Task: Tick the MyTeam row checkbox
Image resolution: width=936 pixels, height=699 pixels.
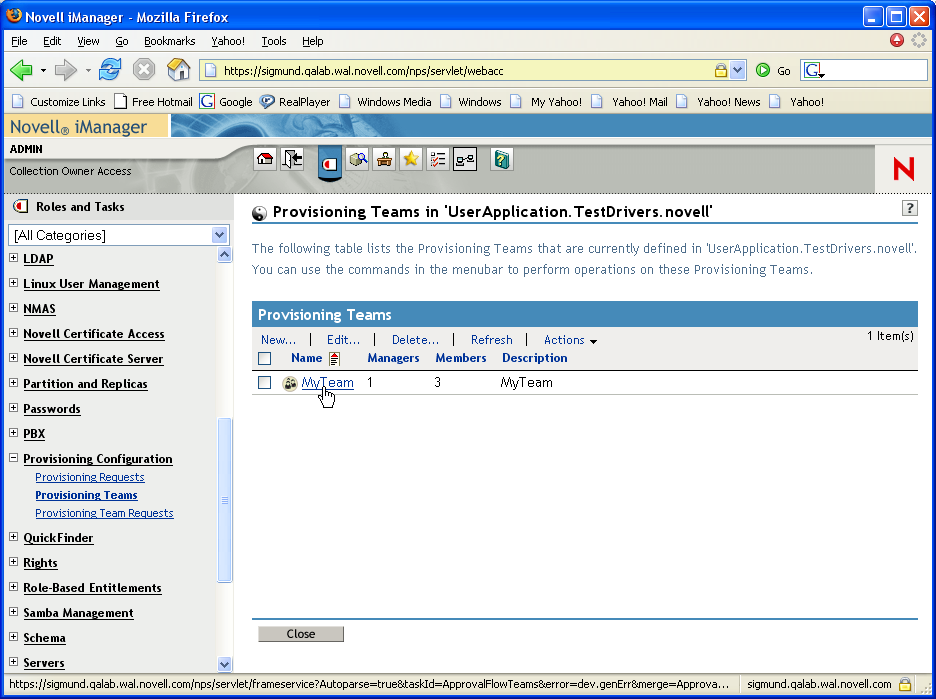Action: 264,383
